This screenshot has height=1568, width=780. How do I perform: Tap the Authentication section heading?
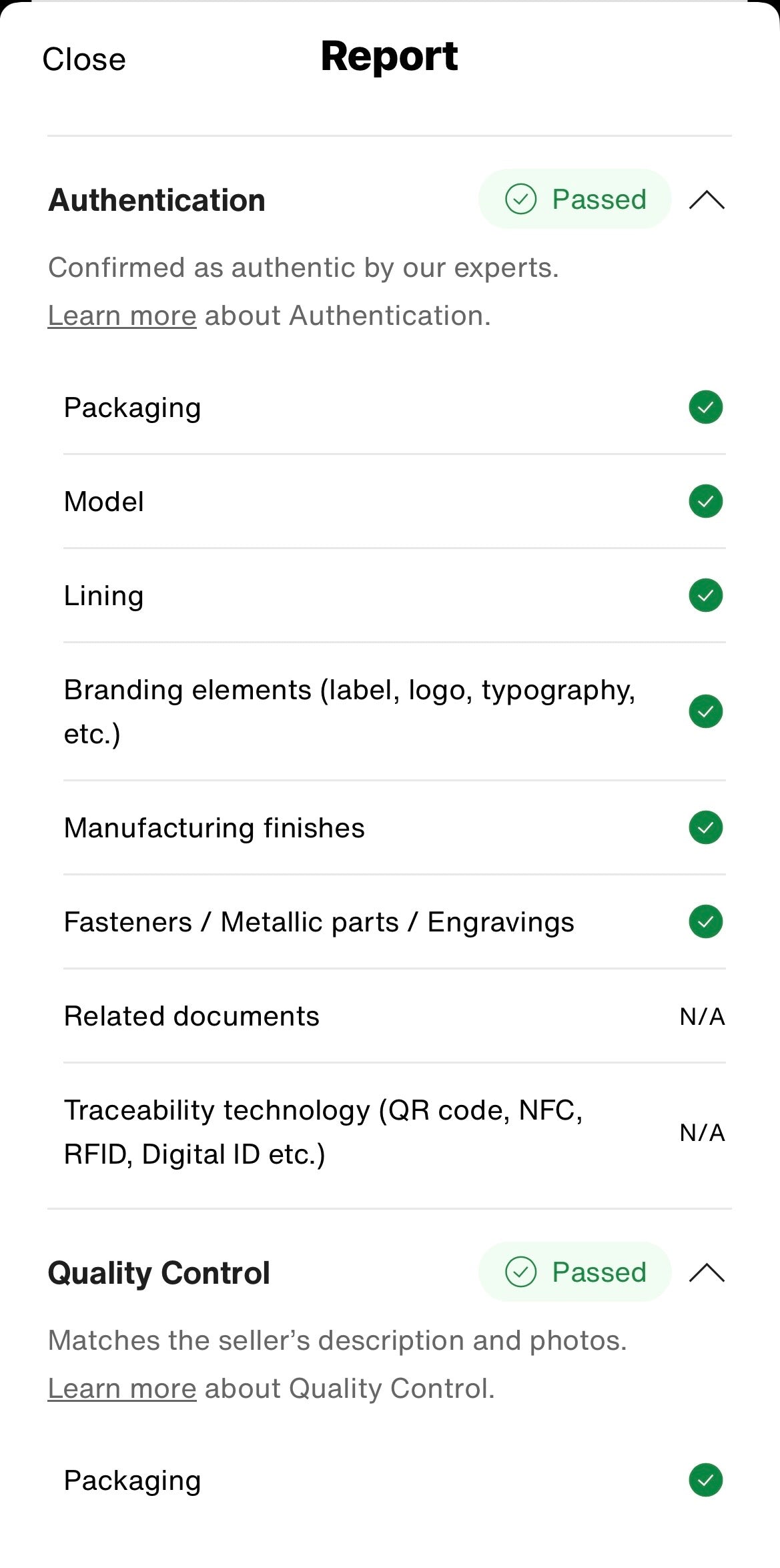tap(157, 200)
